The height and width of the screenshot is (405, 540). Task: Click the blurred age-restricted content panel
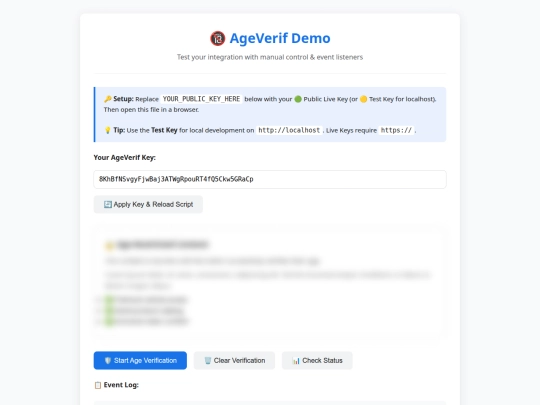pos(270,281)
